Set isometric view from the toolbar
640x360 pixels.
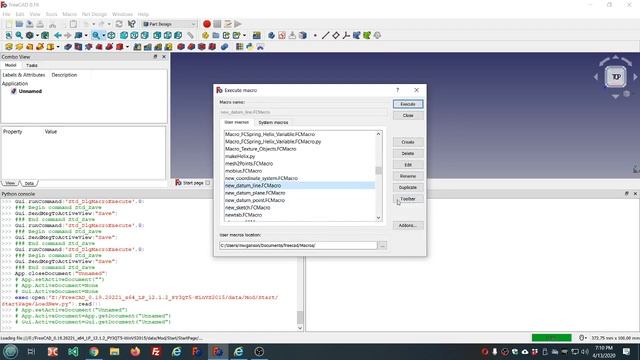click(x=111, y=36)
